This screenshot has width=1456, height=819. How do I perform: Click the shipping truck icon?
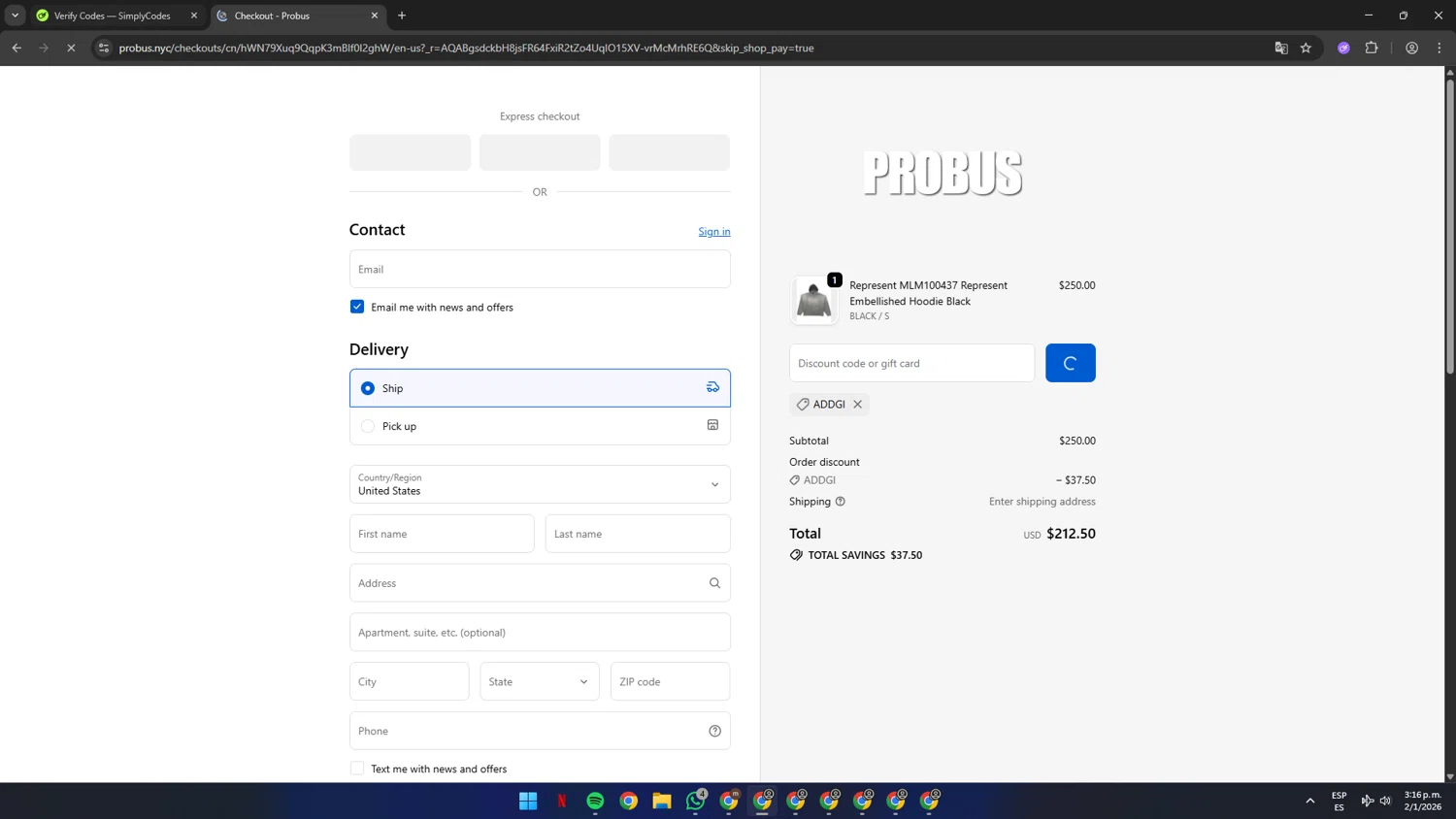tap(712, 387)
